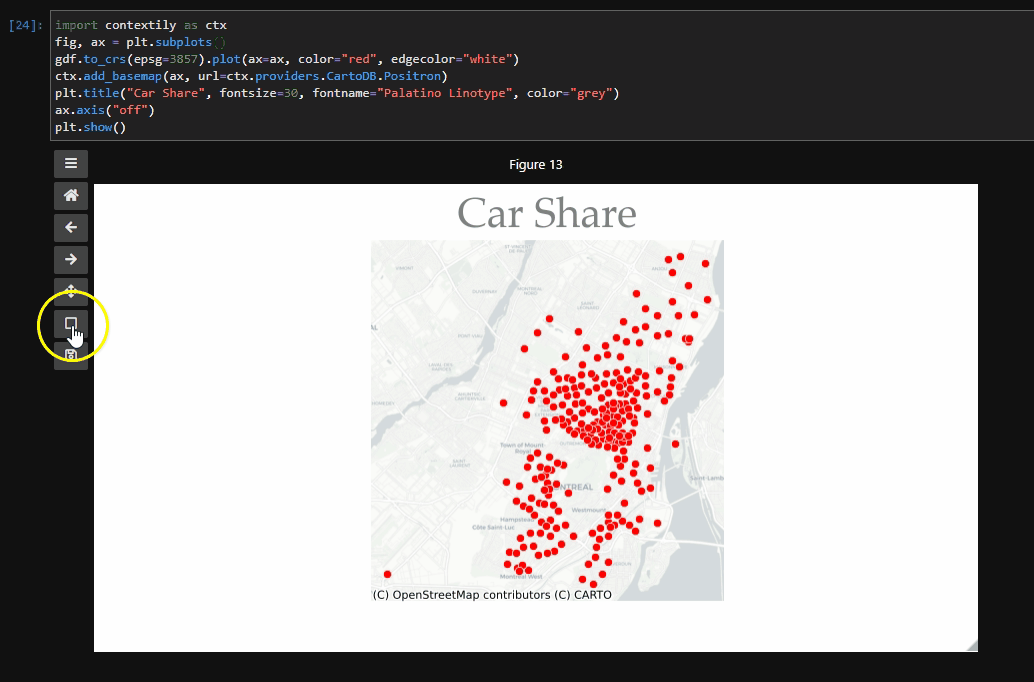Click the ax.axis("off") line
Image resolution: width=1034 pixels, height=682 pixels.
(105, 110)
